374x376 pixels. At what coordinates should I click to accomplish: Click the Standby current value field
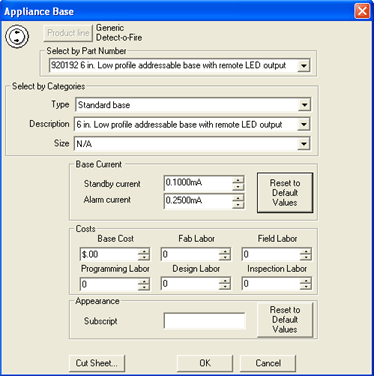pos(198,183)
